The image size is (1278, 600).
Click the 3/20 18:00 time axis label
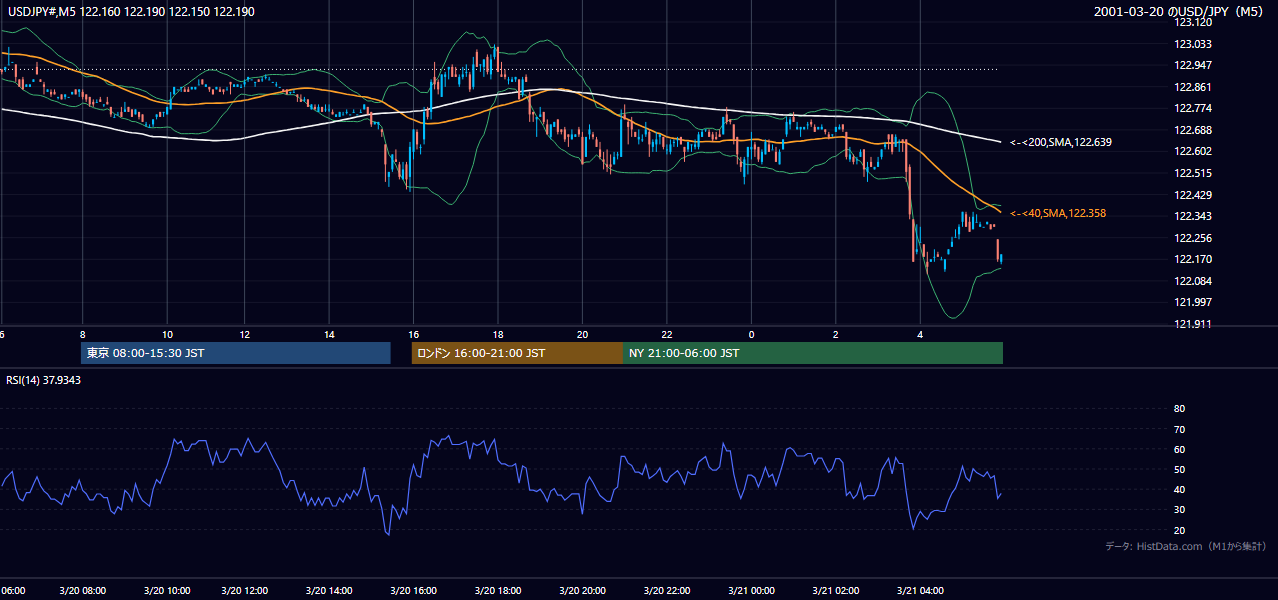coord(497,591)
